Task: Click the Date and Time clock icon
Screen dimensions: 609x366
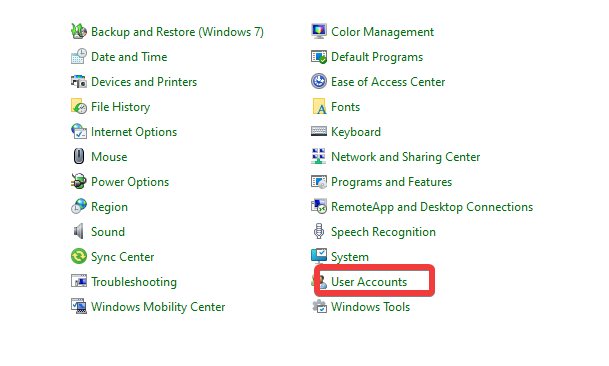Action: pos(79,56)
